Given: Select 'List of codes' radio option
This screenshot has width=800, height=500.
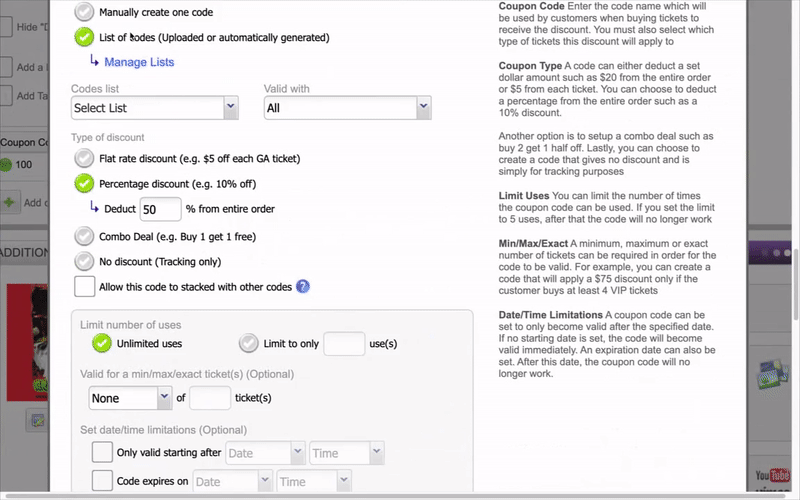Looking at the screenshot, I should coord(84,37).
